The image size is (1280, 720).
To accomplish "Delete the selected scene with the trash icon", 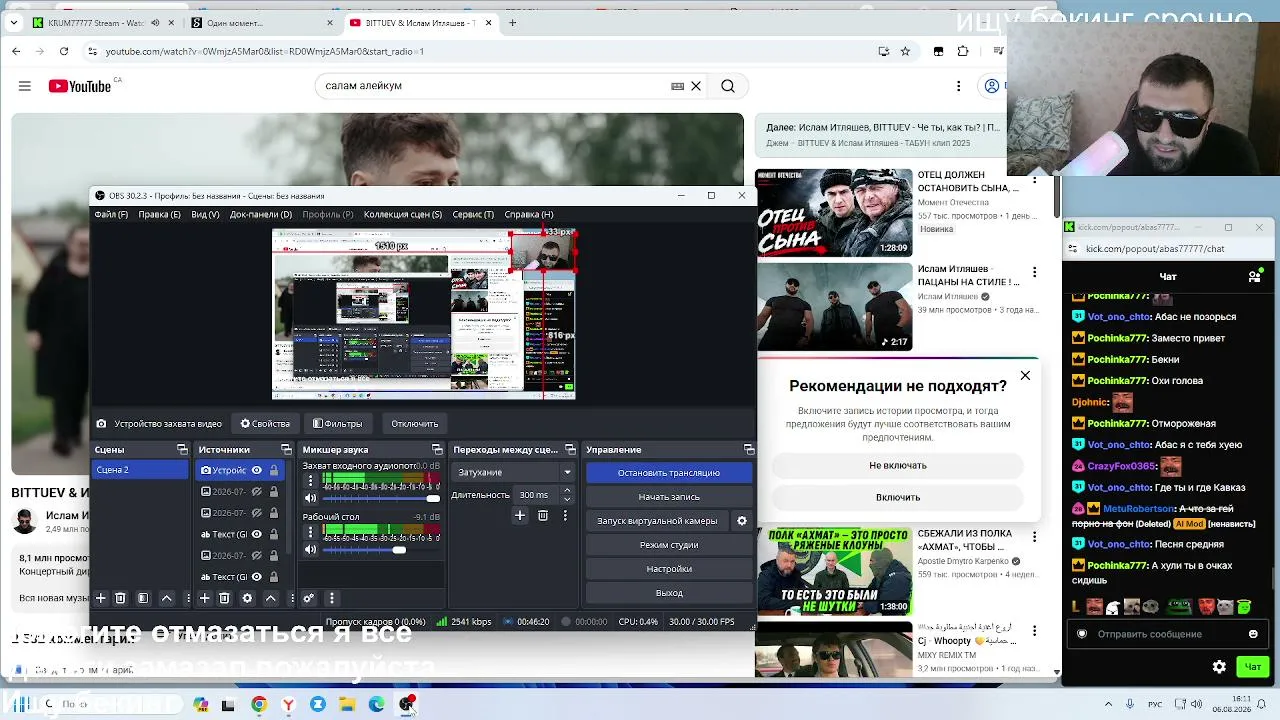I will coord(120,598).
